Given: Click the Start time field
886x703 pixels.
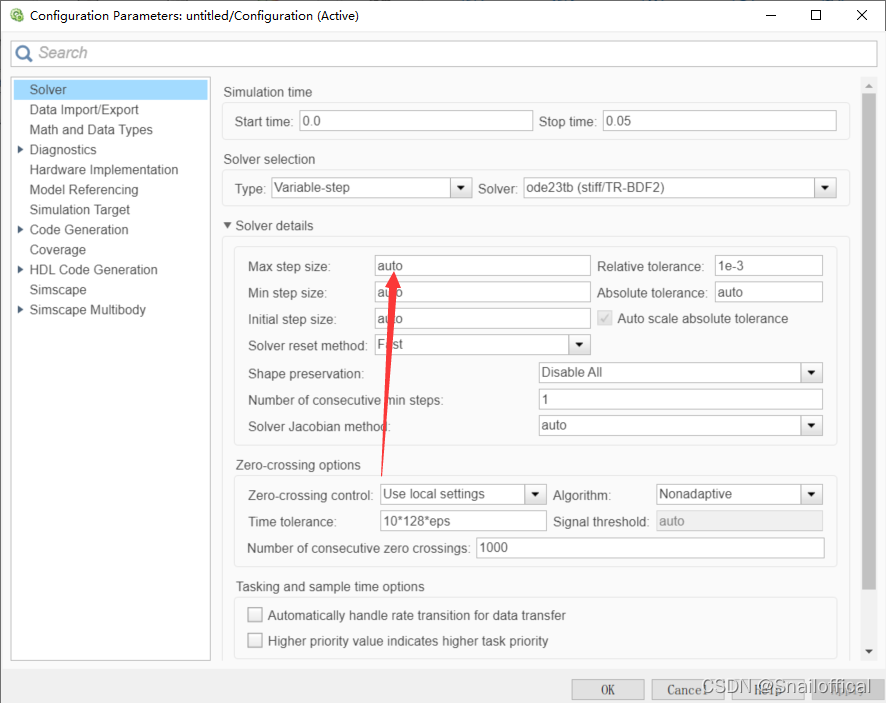Looking at the screenshot, I should [416, 121].
